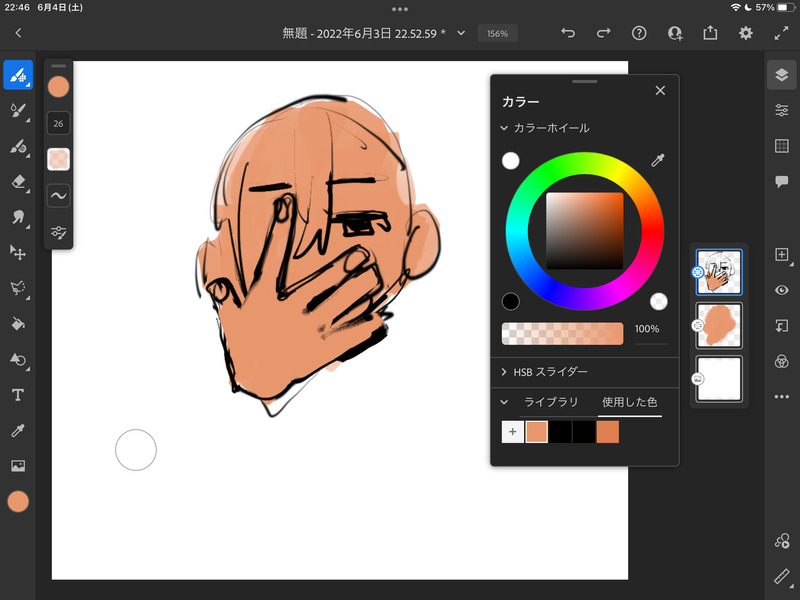Open brush smoothing setting

coord(58,196)
